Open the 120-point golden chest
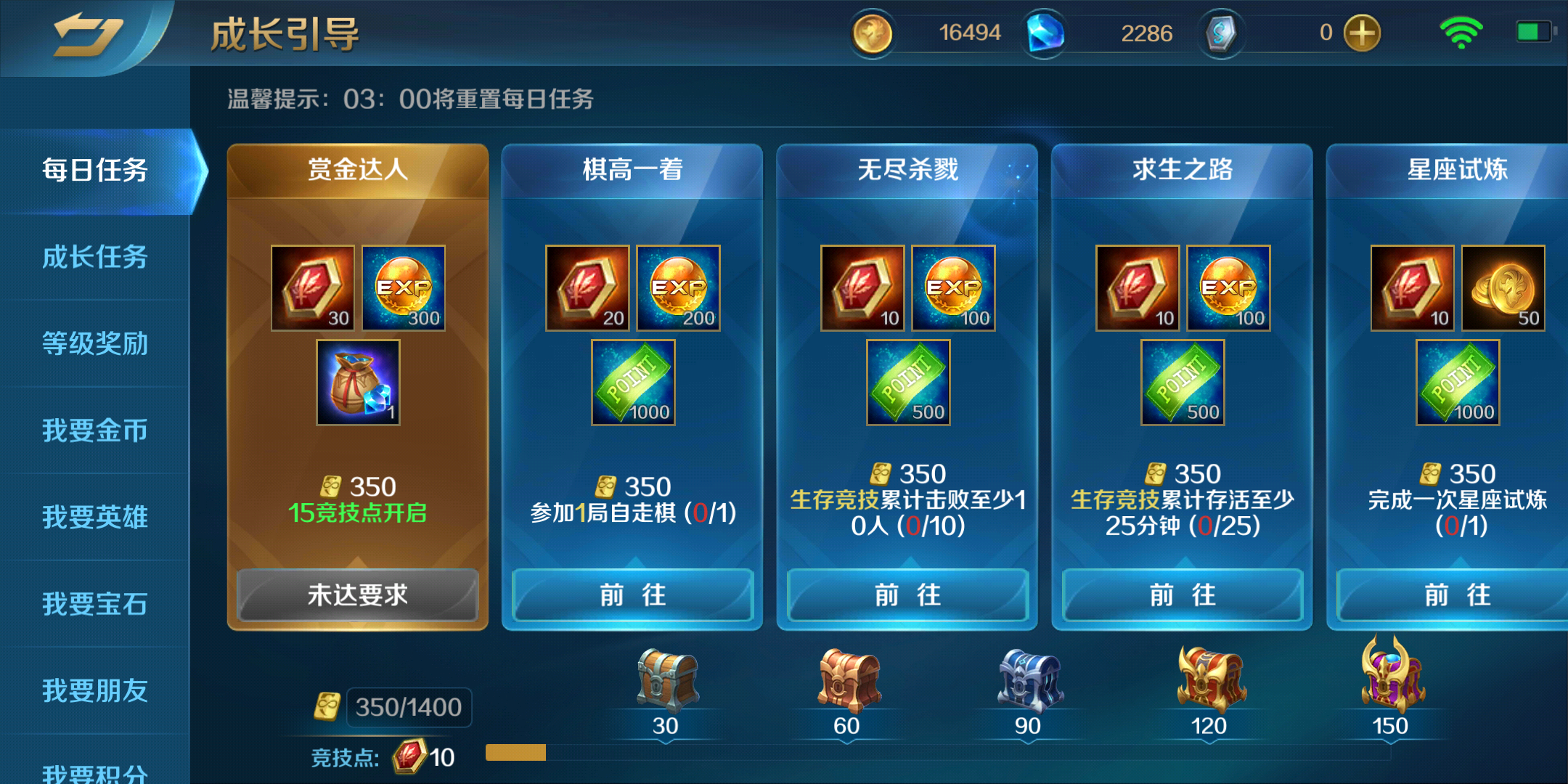 tap(1211, 678)
